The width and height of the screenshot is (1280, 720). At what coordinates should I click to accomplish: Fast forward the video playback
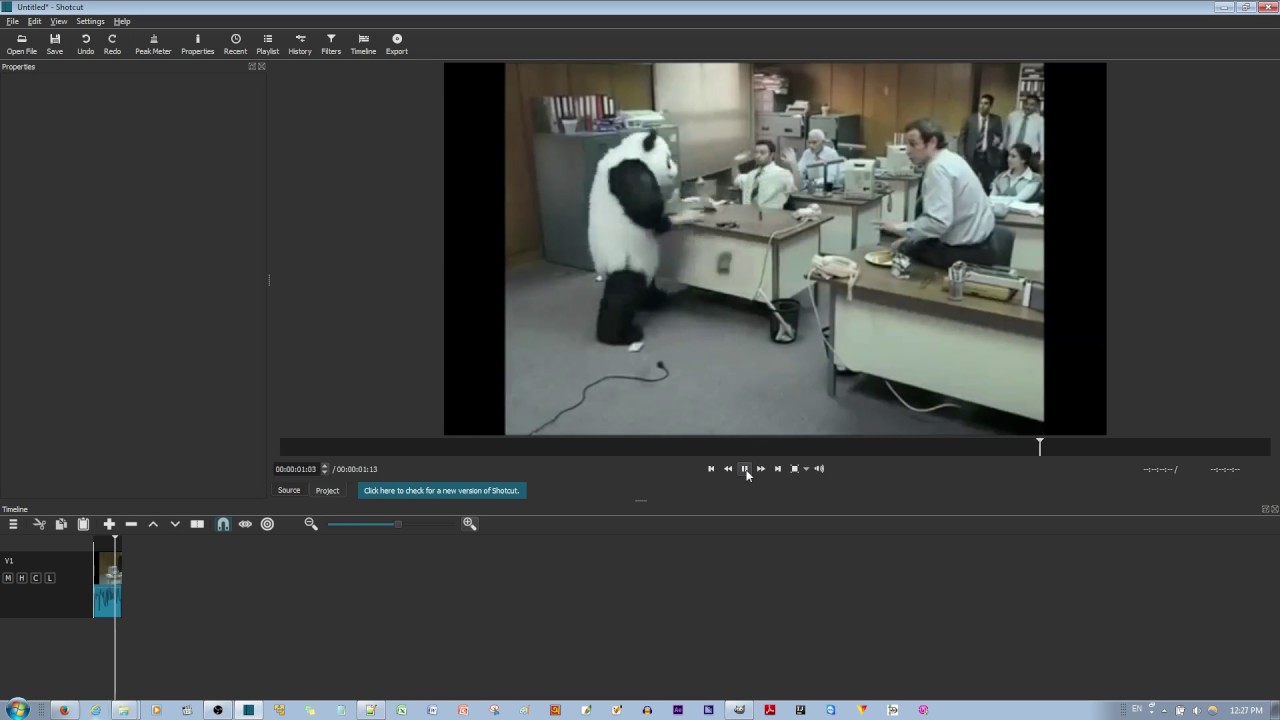pos(761,469)
